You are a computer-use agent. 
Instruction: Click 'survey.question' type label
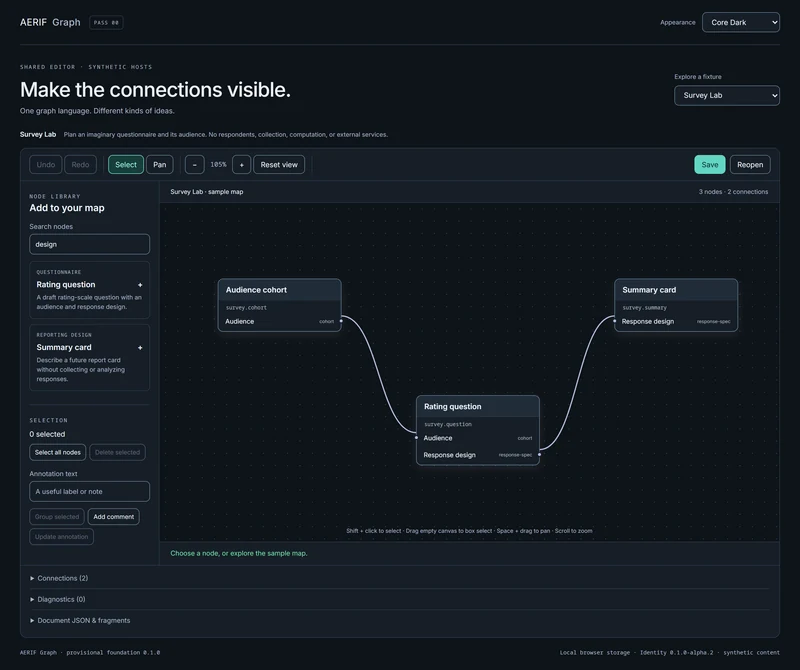[x=448, y=425]
